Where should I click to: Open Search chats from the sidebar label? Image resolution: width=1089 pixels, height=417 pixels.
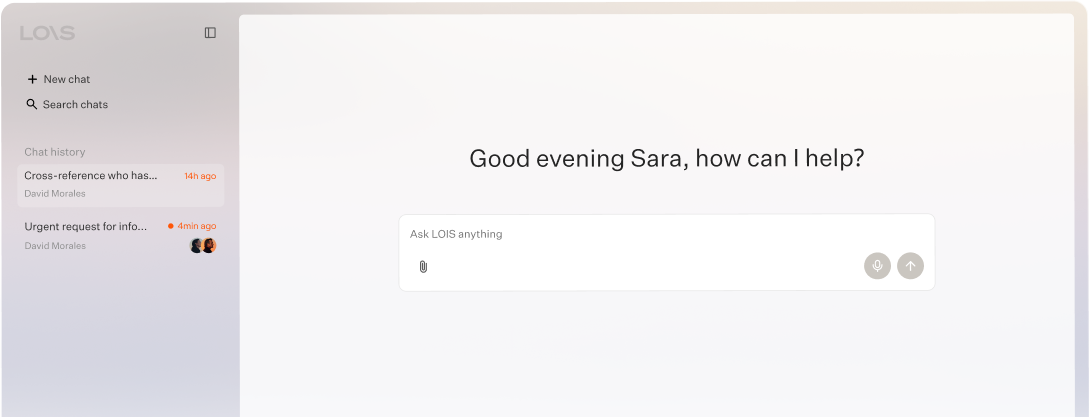click(75, 104)
